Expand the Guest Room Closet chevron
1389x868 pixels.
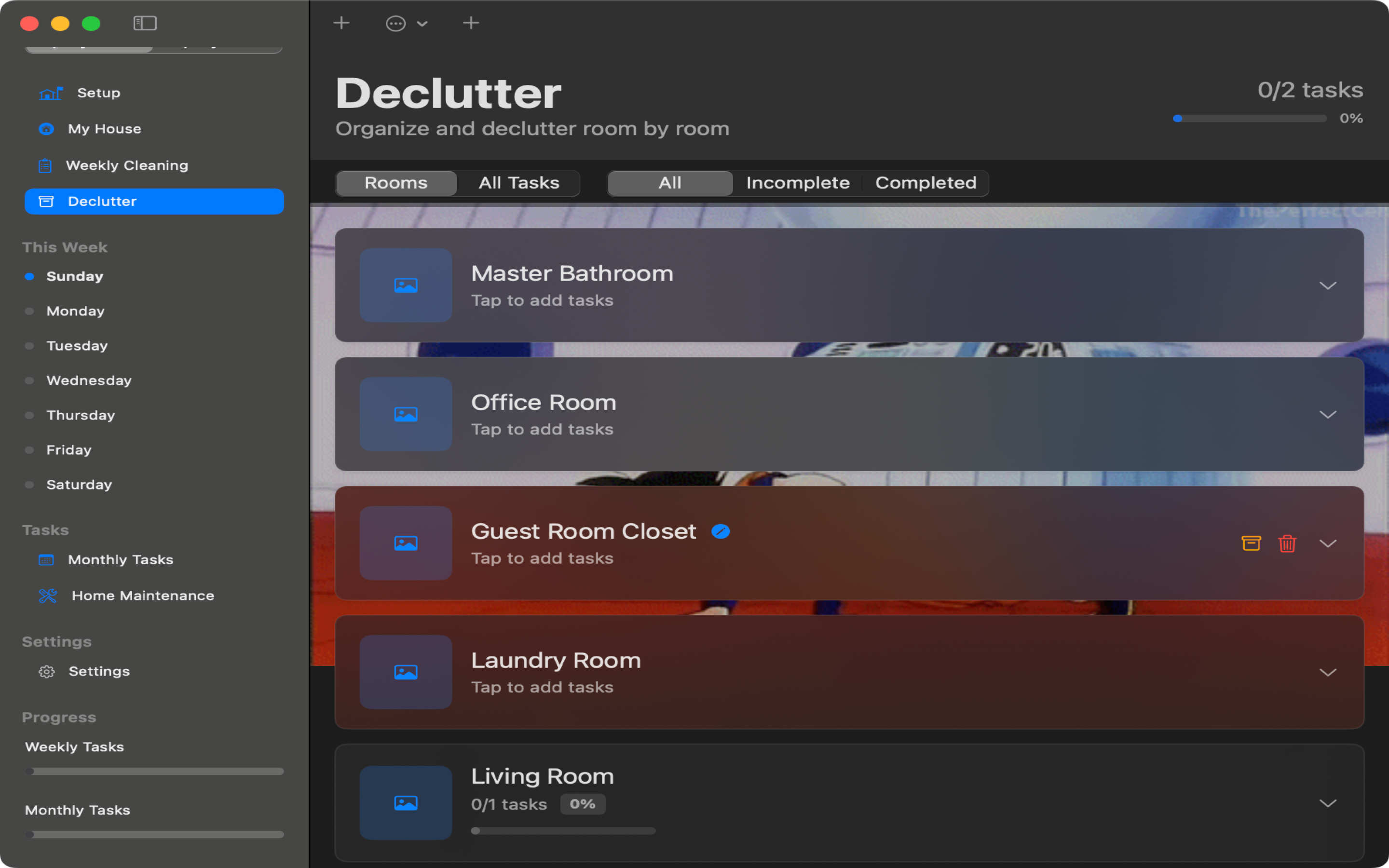[1328, 543]
